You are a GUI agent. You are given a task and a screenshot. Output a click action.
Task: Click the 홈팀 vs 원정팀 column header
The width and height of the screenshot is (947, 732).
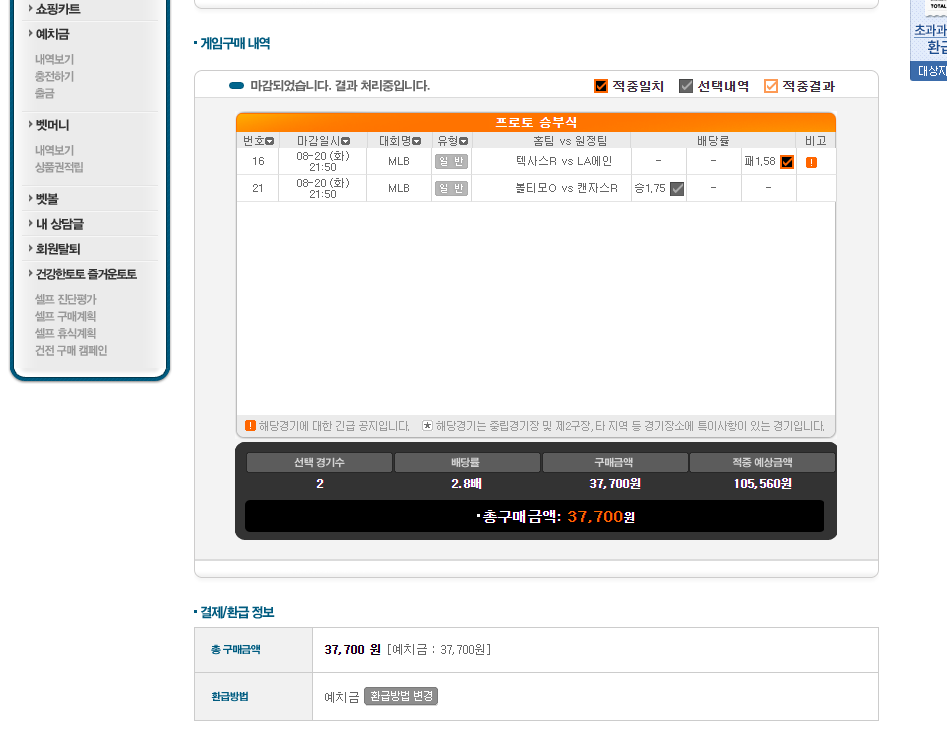coord(570,141)
